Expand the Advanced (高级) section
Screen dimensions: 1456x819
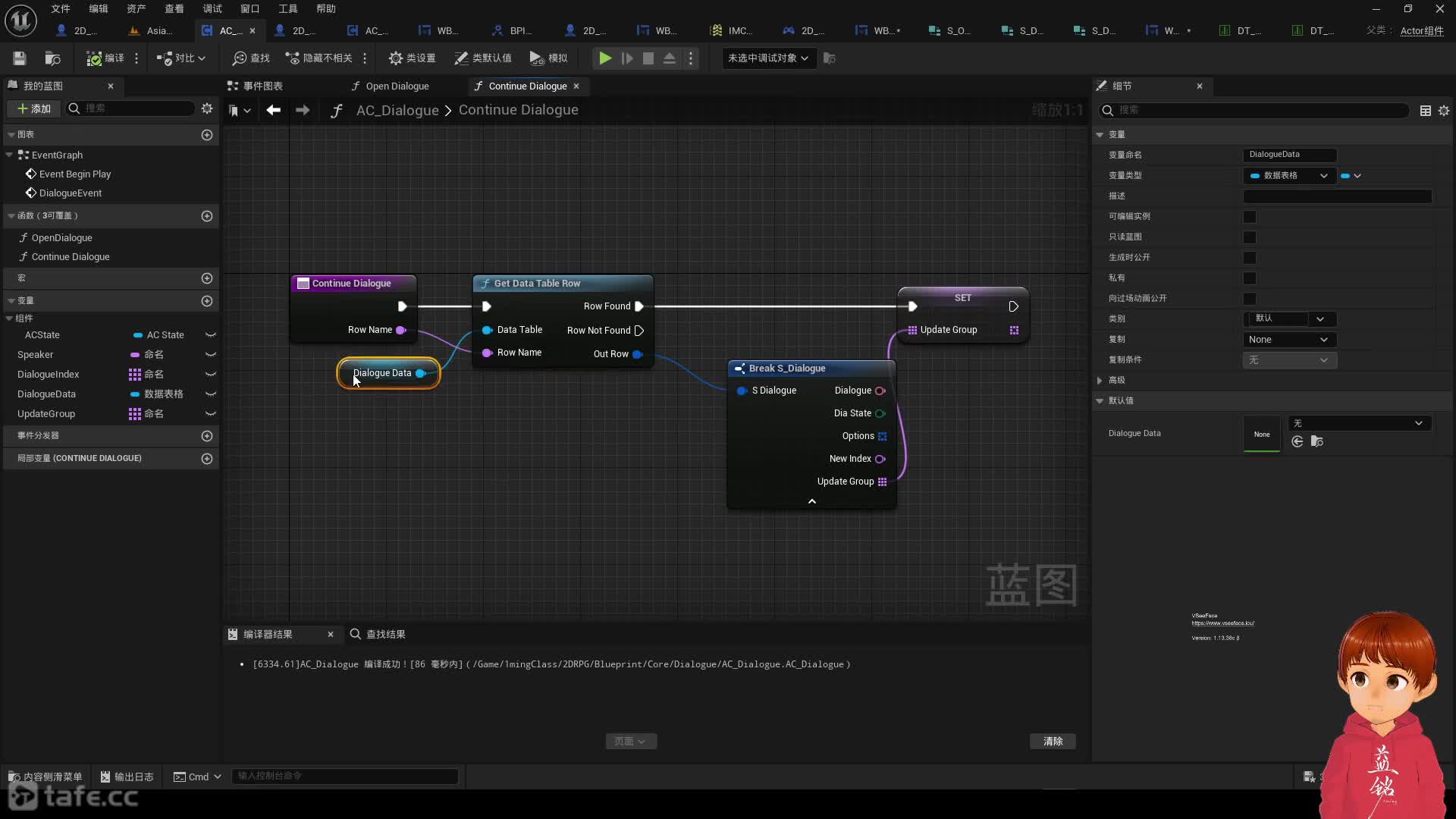[1100, 381]
